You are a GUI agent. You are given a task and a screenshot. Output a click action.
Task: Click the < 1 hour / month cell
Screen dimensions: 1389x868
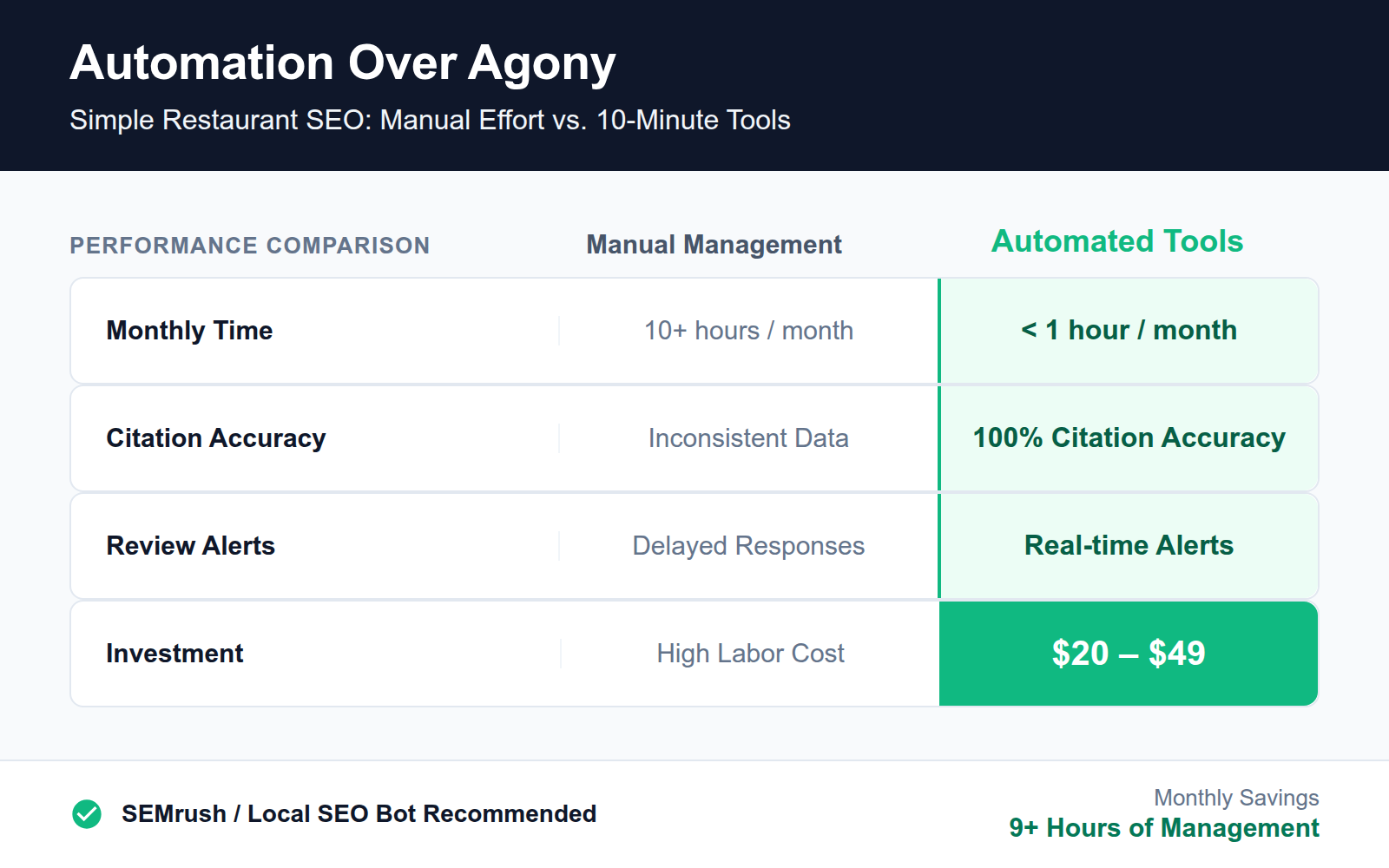1129,330
